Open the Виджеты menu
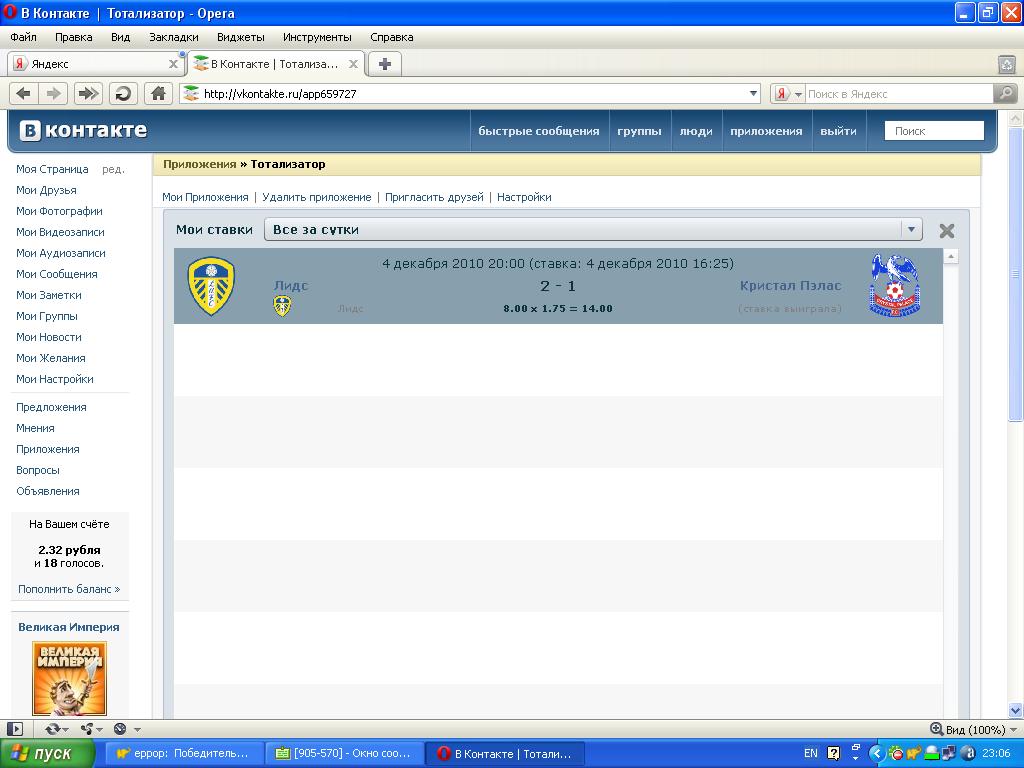Screen dimensions: 1024x768 pos(240,37)
